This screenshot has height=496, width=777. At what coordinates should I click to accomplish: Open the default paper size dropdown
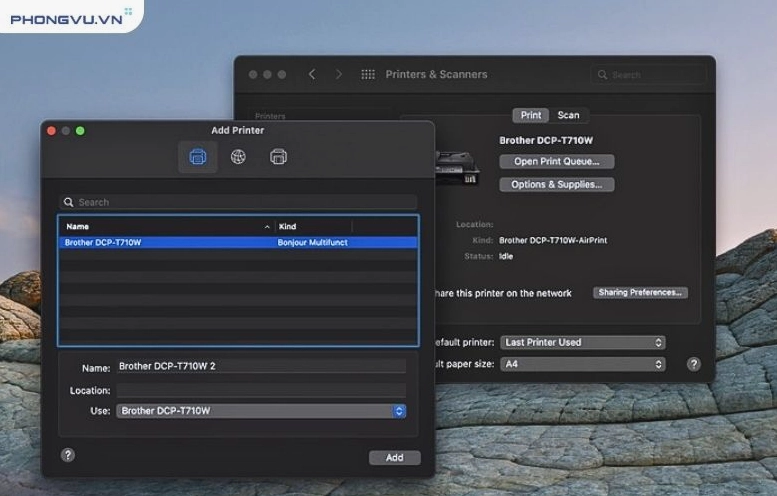582,364
